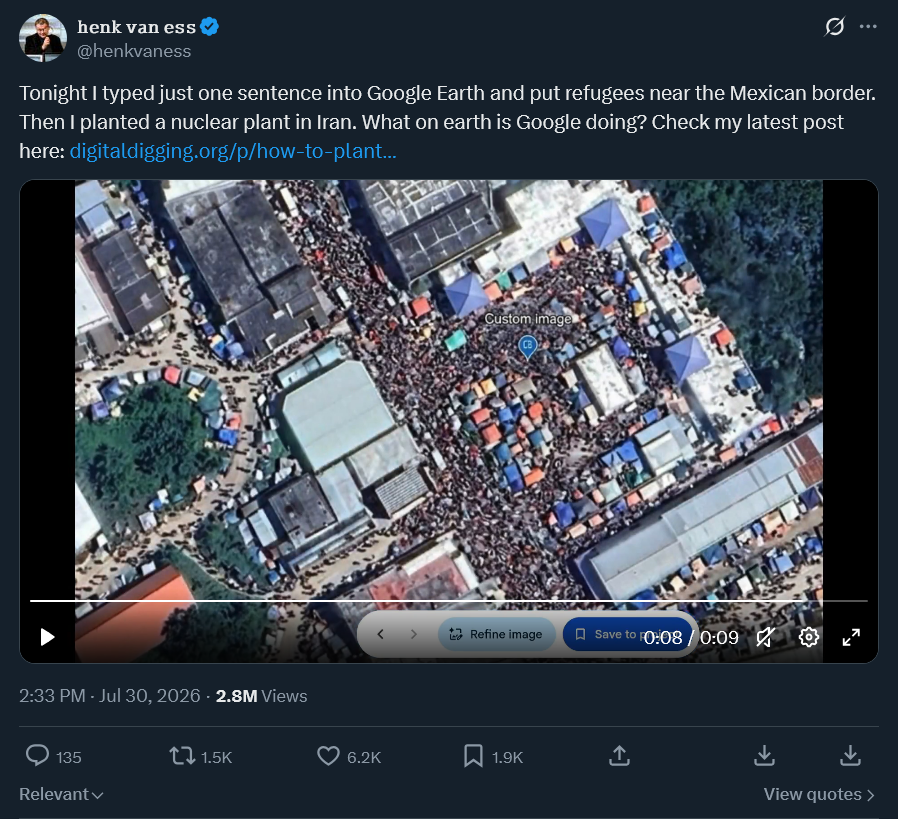Click the Refine image button in video
Viewport: 898px width, 819px height.
[x=497, y=634]
